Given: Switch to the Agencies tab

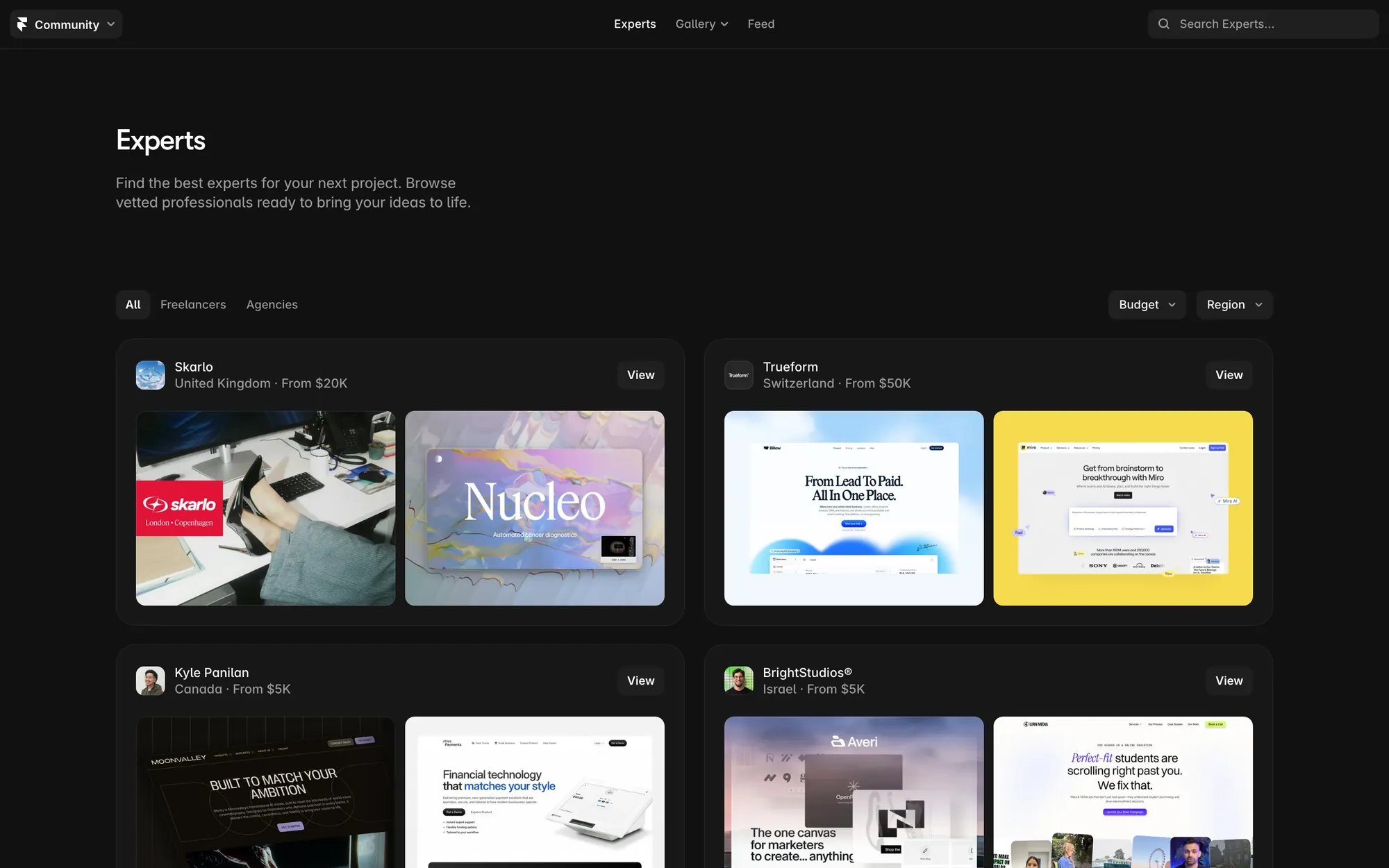Looking at the screenshot, I should pos(272,305).
